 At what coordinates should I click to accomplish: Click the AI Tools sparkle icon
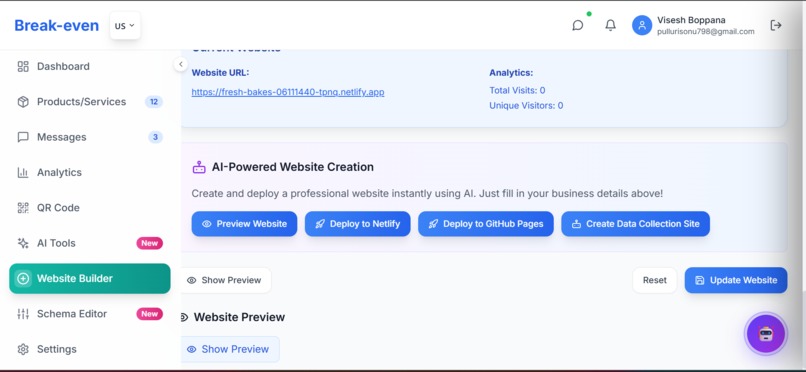[23, 243]
